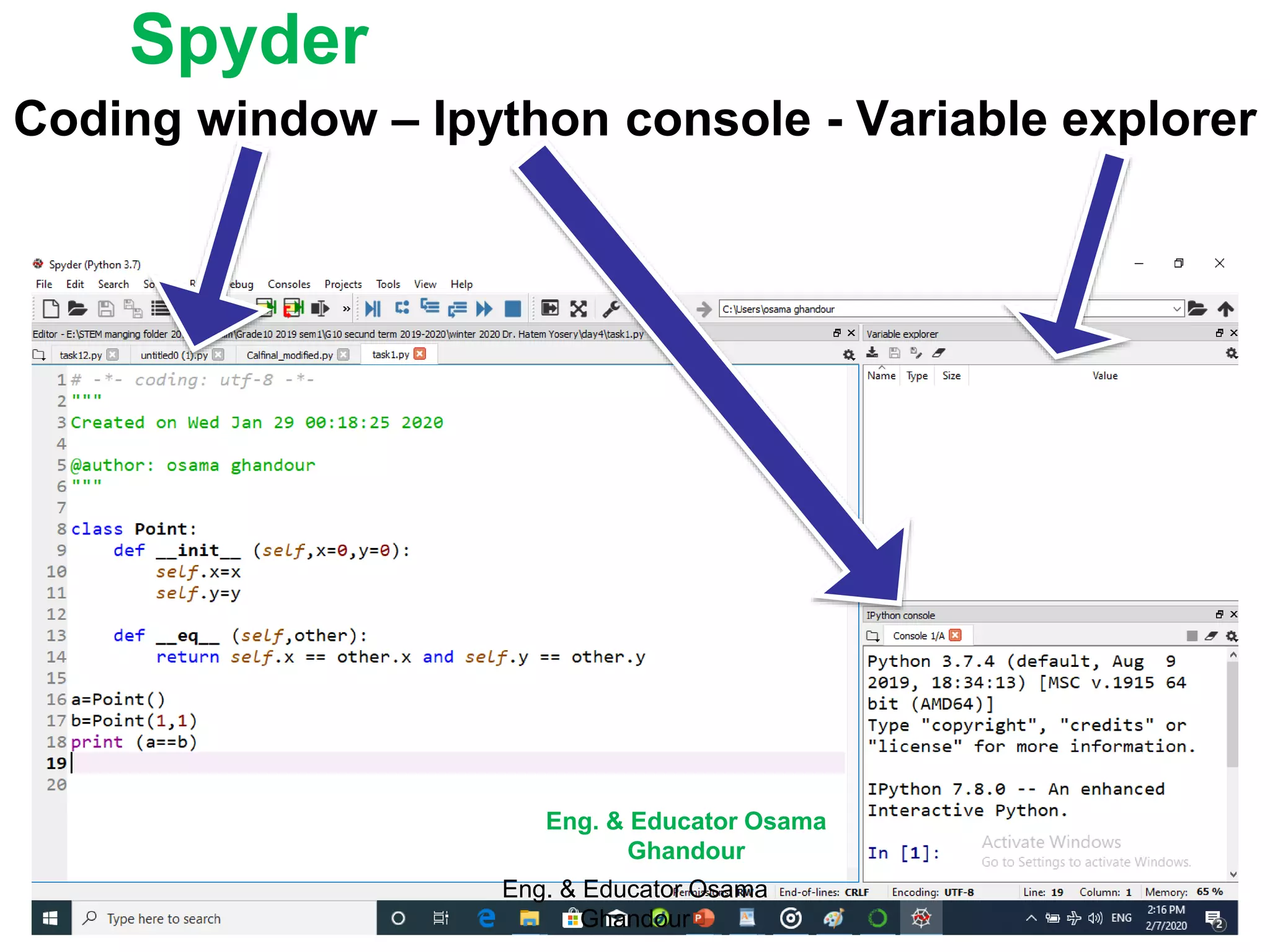The image size is (1270, 952).
Task: Save current file via toolbar
Action: pos(106,308)
